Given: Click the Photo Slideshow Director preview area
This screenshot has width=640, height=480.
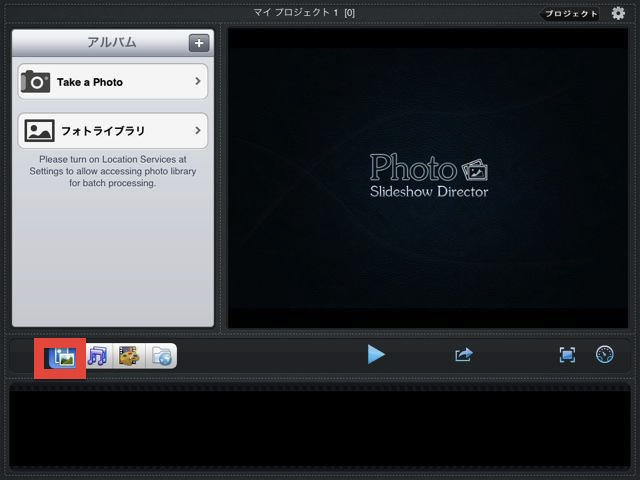Looking at the screenshot, I should [x=428, y=178].
